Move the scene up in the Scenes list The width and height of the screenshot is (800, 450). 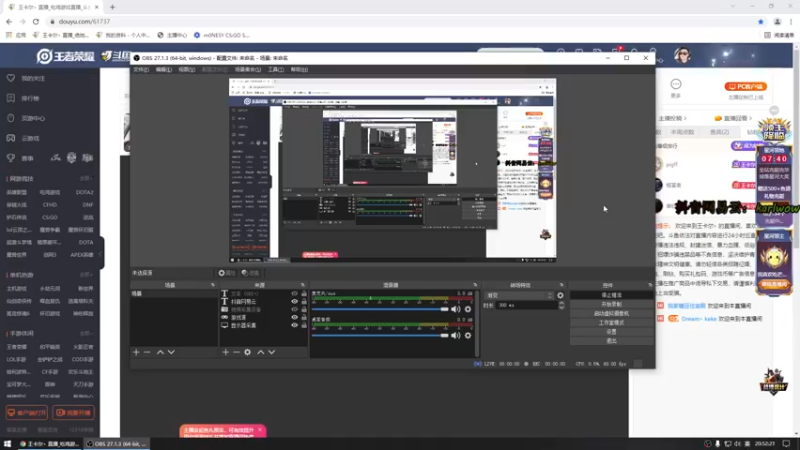tap(160, 352)
